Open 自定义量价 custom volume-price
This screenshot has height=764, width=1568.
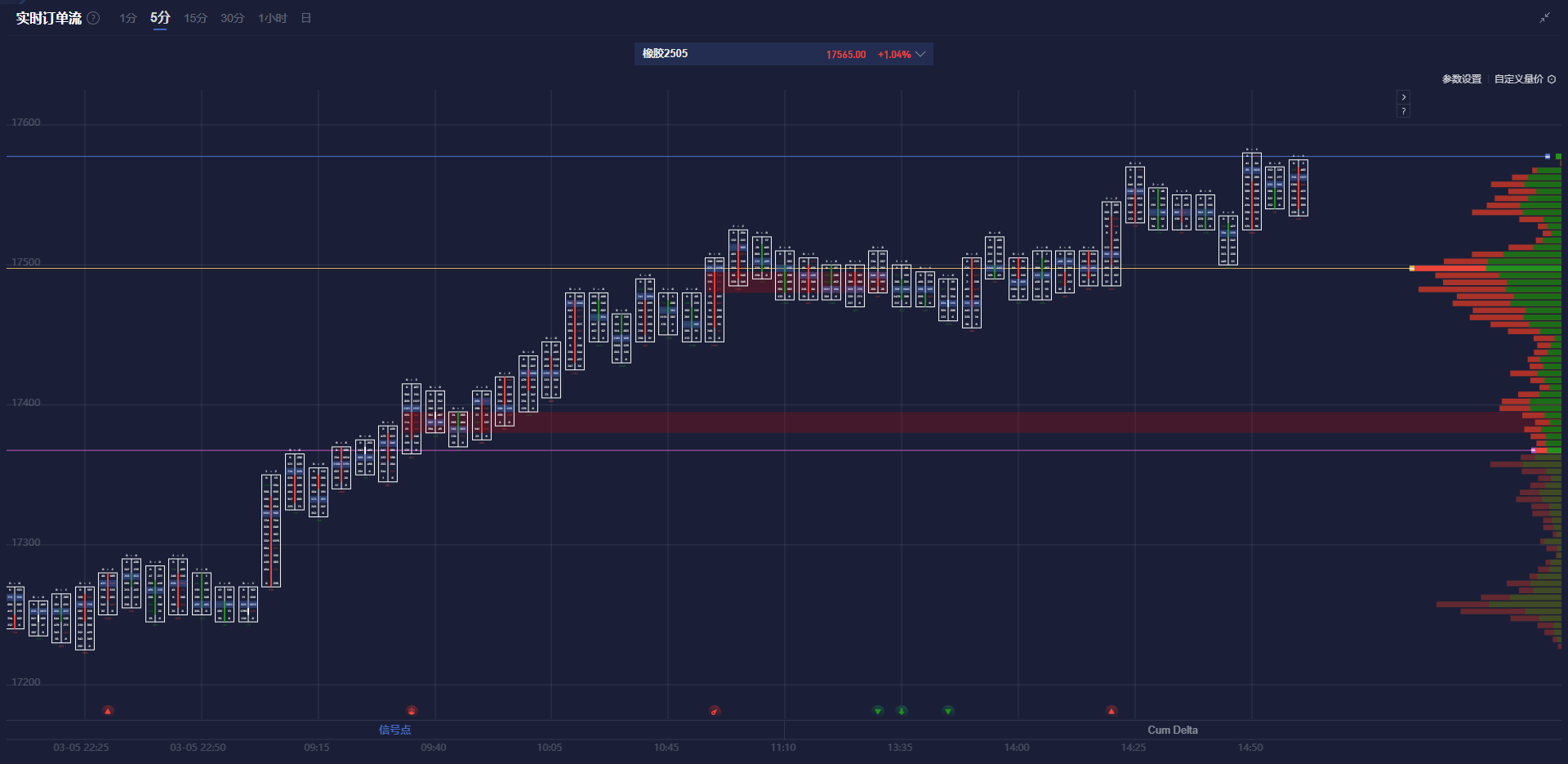1518,79
